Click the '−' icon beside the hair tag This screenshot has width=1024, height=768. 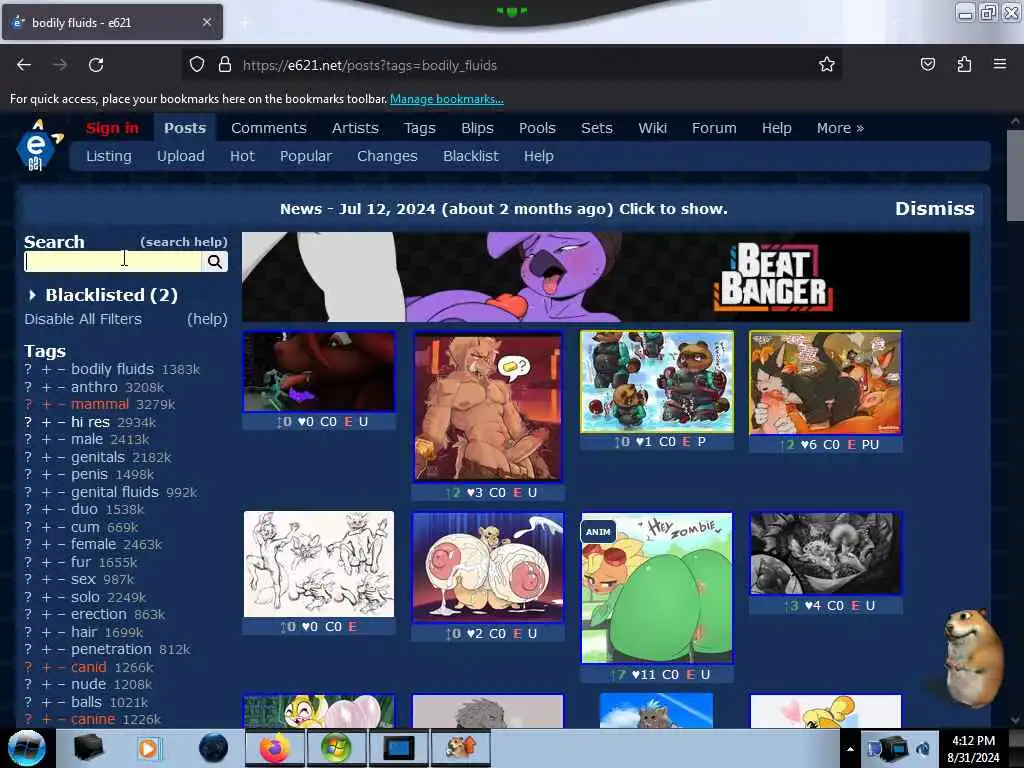point(61,632)
